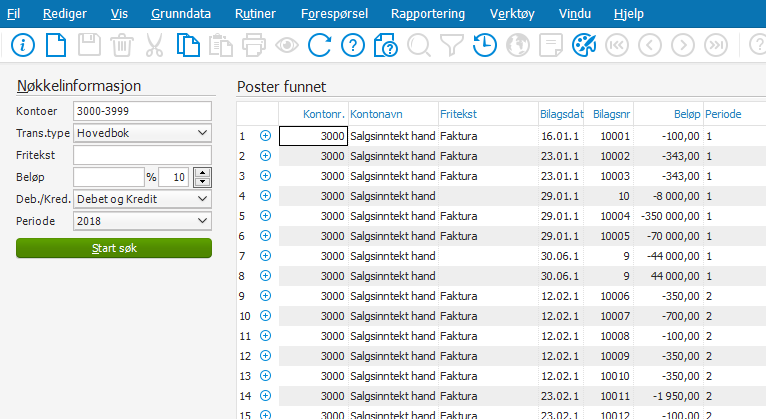Expand row 1 with plus icon

point(265,136)
